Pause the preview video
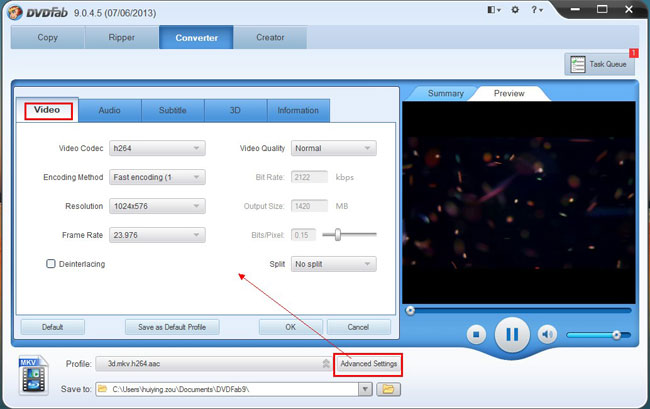 pyautogui.click(x=512, y=334)
